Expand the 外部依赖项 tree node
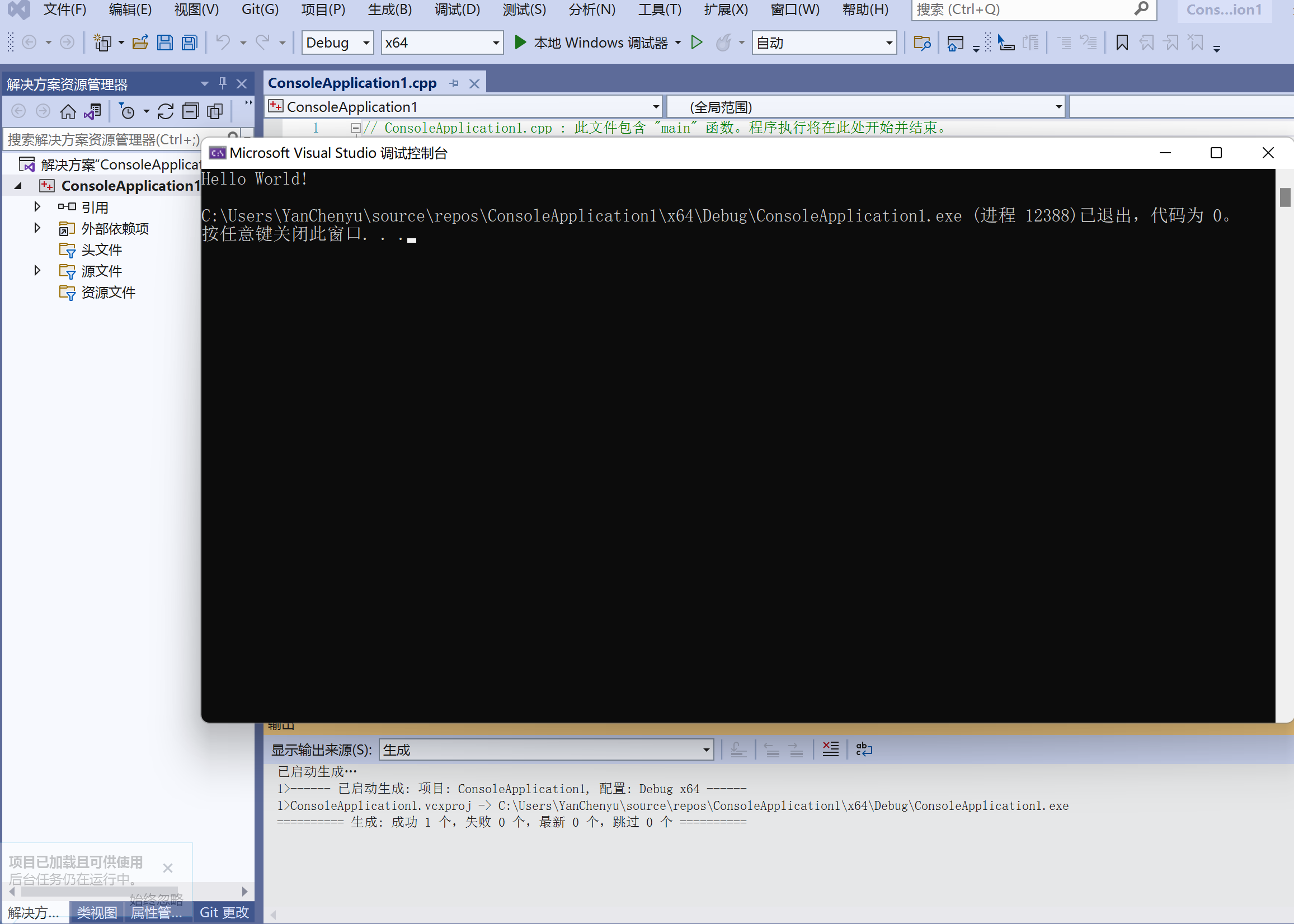This screenshot has width=1294, height=924. point(37,228)
